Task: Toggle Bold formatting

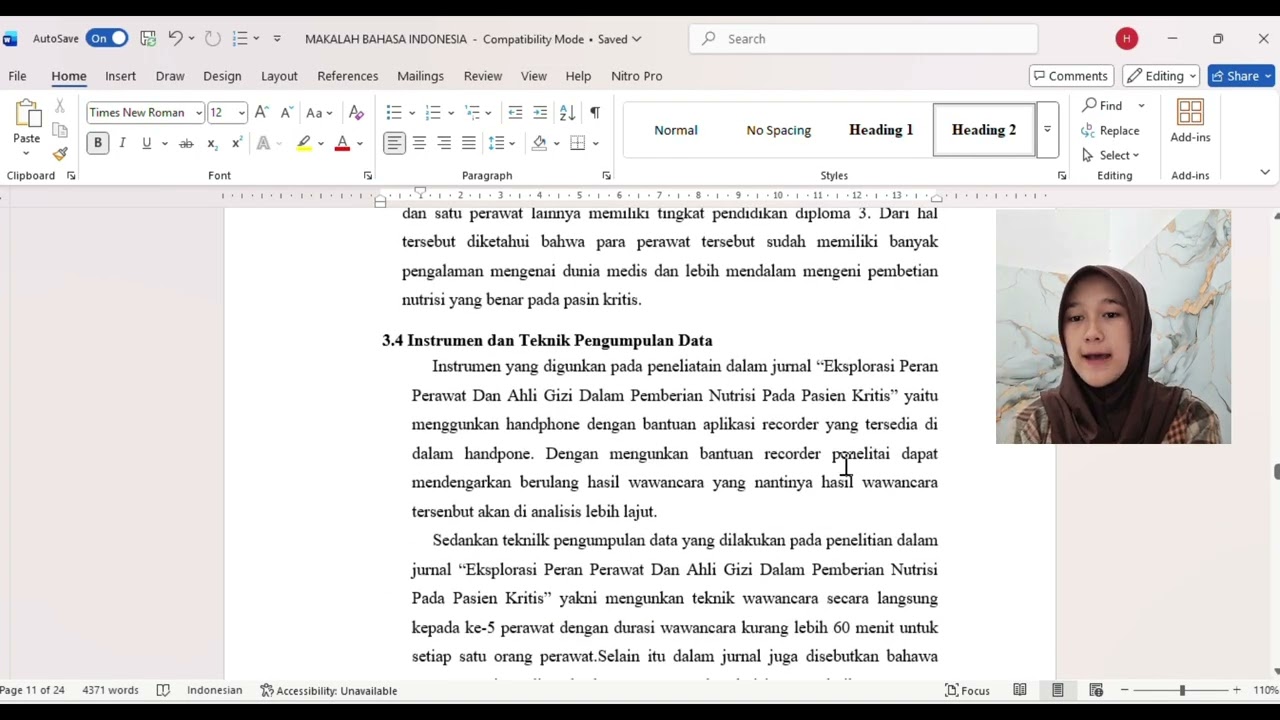Action: pos(98,143)
